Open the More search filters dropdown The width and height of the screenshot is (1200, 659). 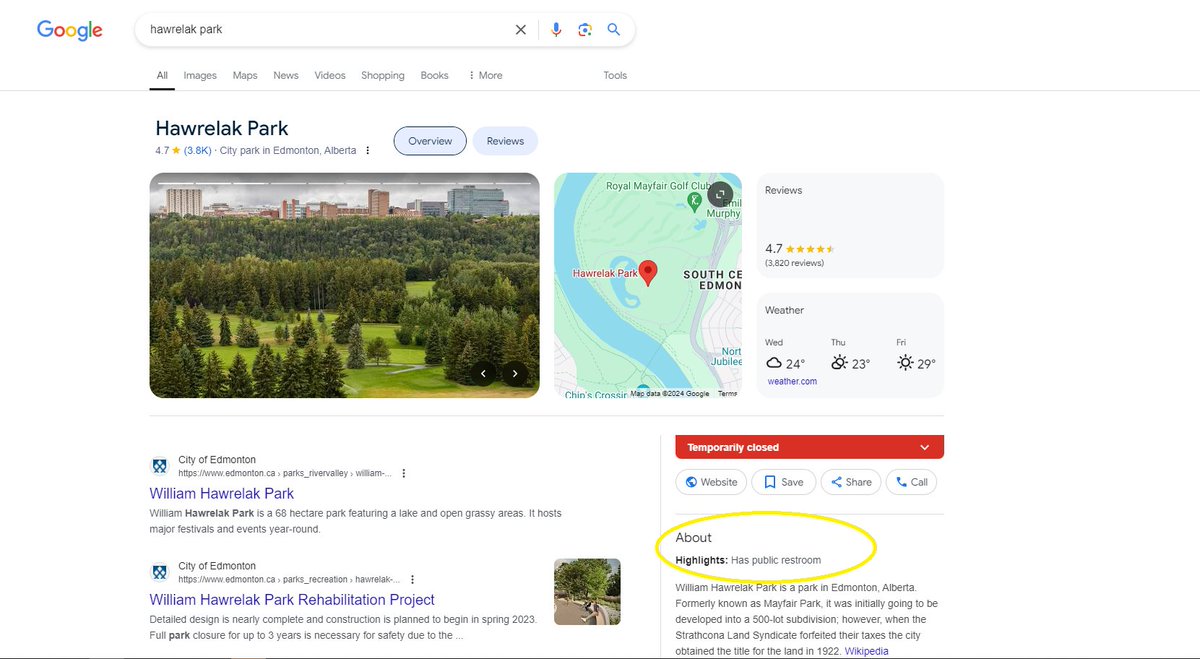click(x=485, y=75)
